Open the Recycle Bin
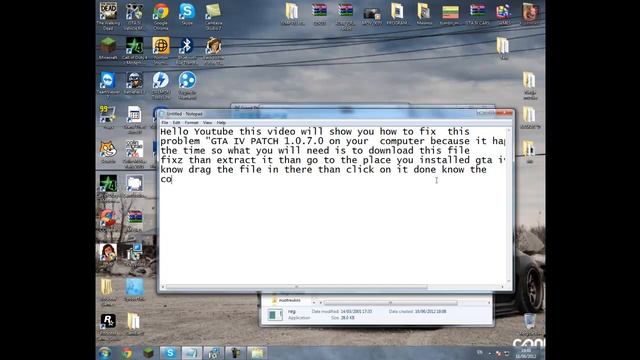The image size is (640, 360). click(530, 324)
